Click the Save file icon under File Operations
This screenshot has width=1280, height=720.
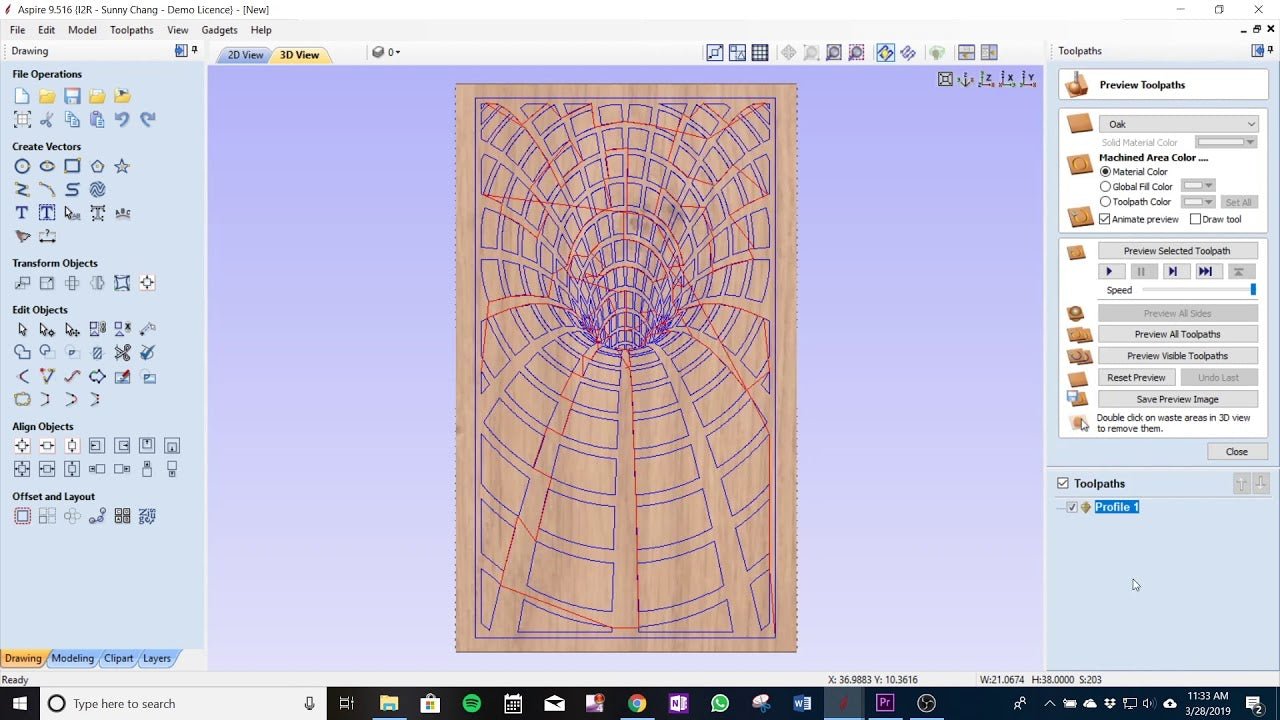(x=71, y=95)
